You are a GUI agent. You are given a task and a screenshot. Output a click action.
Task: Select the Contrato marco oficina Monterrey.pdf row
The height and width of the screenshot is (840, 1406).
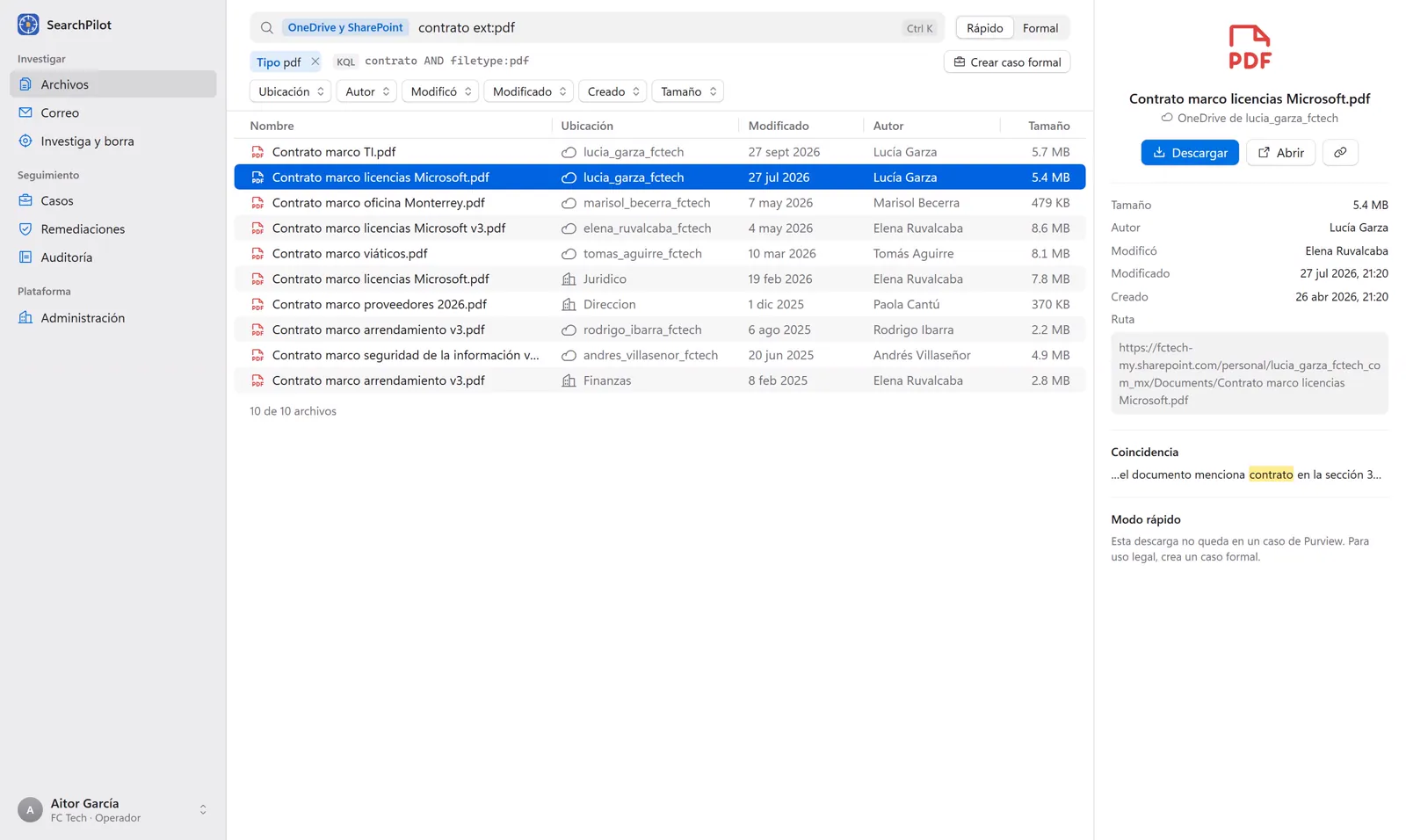tap(660, 203)
